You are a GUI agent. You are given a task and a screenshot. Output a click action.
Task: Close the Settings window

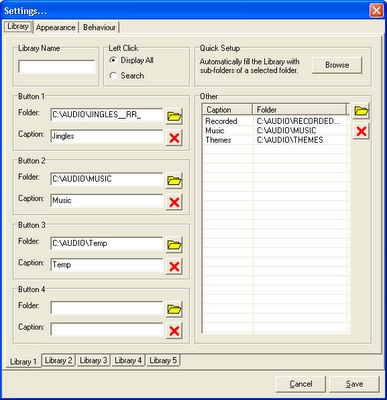[376, 10]
